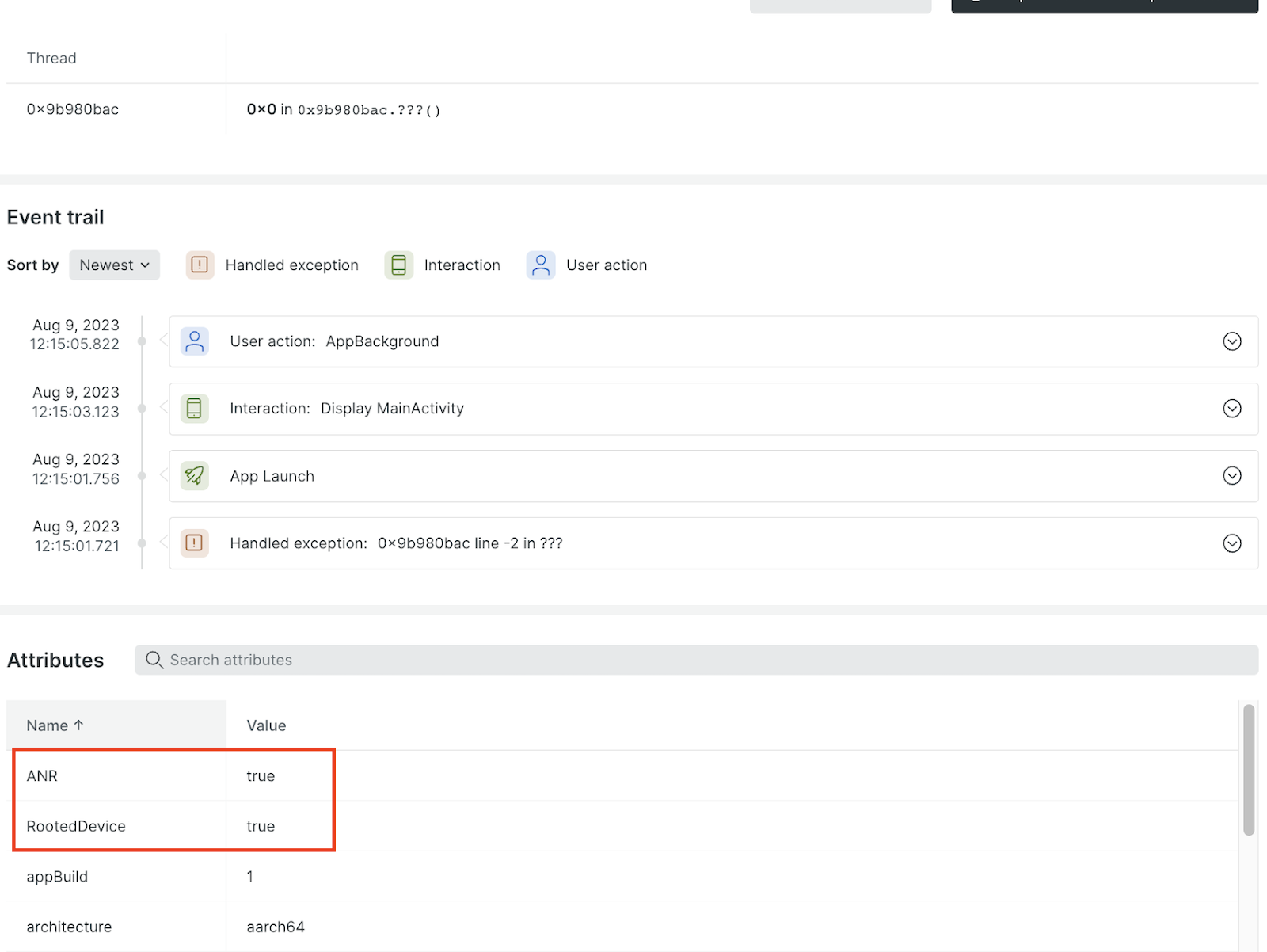Click Handled exception 0x9b980bac line -2 text
The image size is (1267, 952).
pos(396,543)
